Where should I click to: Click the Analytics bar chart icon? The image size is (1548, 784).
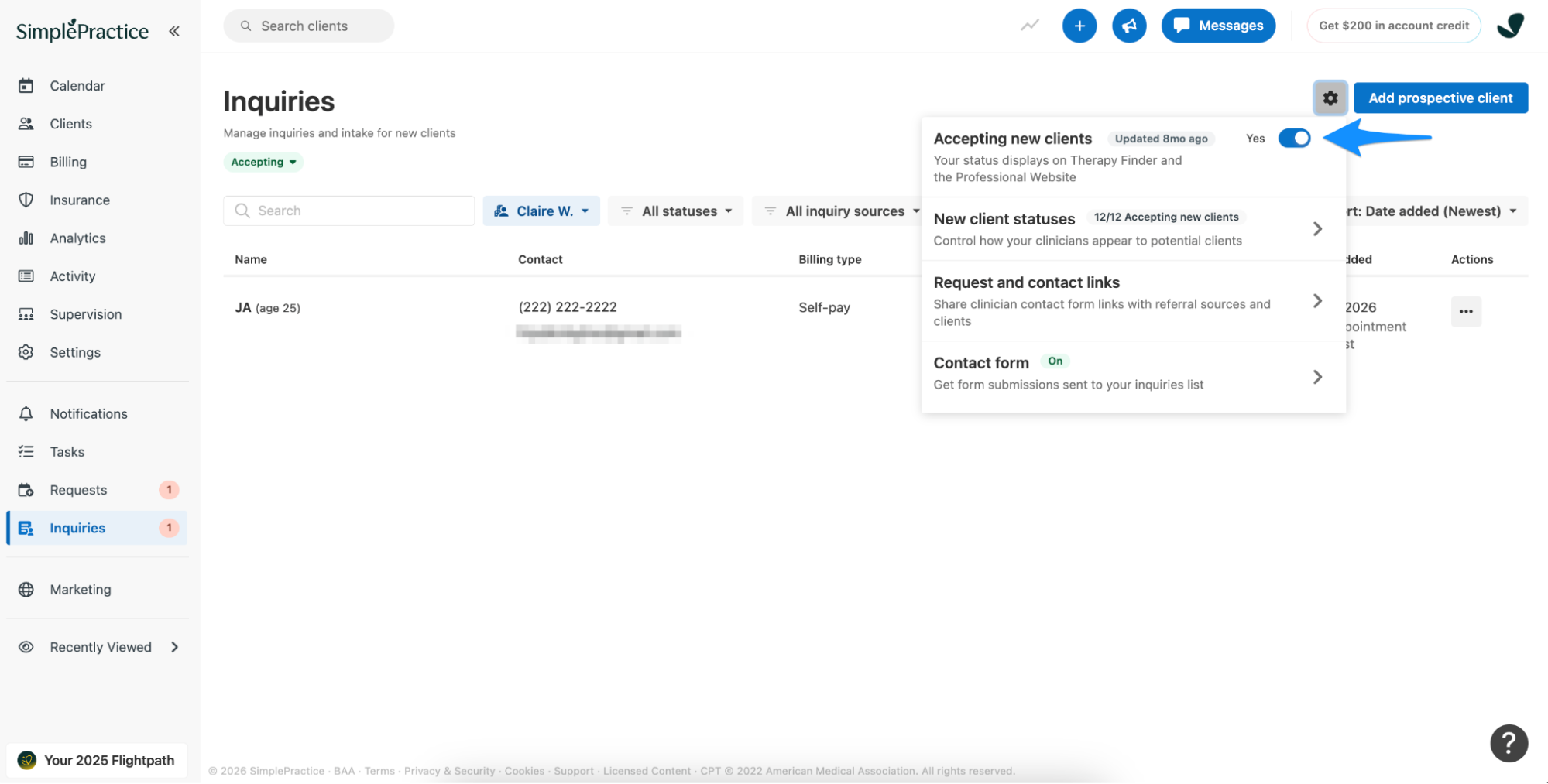(x=26, y=238)
